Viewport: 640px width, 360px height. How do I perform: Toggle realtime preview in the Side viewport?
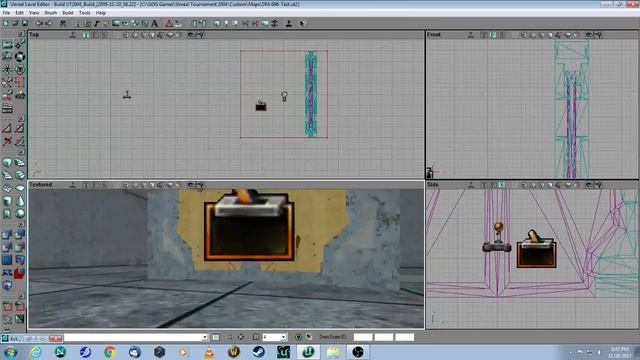[471, 185]
